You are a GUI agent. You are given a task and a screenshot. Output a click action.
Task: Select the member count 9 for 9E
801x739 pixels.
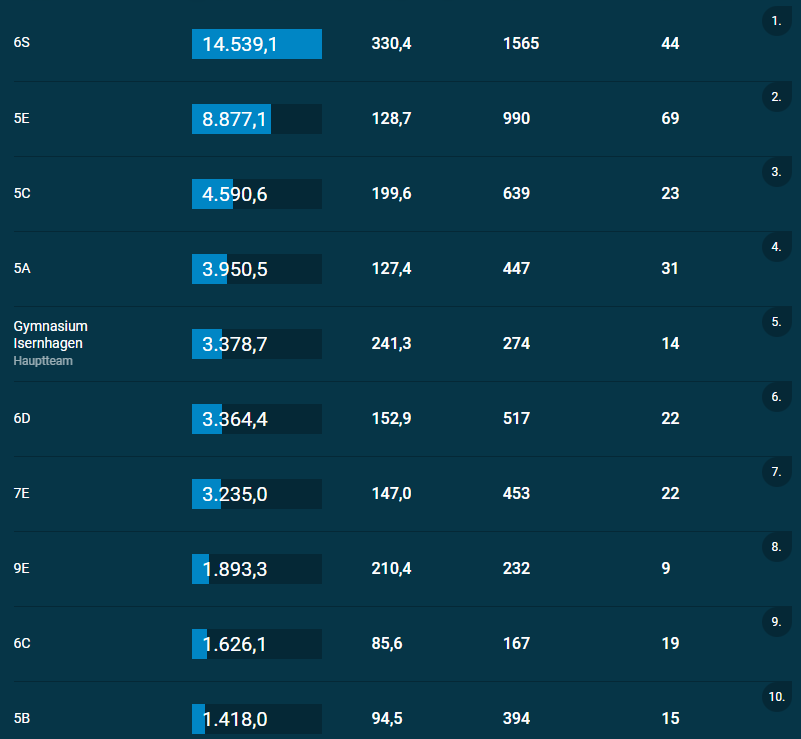tap(666, 568)
